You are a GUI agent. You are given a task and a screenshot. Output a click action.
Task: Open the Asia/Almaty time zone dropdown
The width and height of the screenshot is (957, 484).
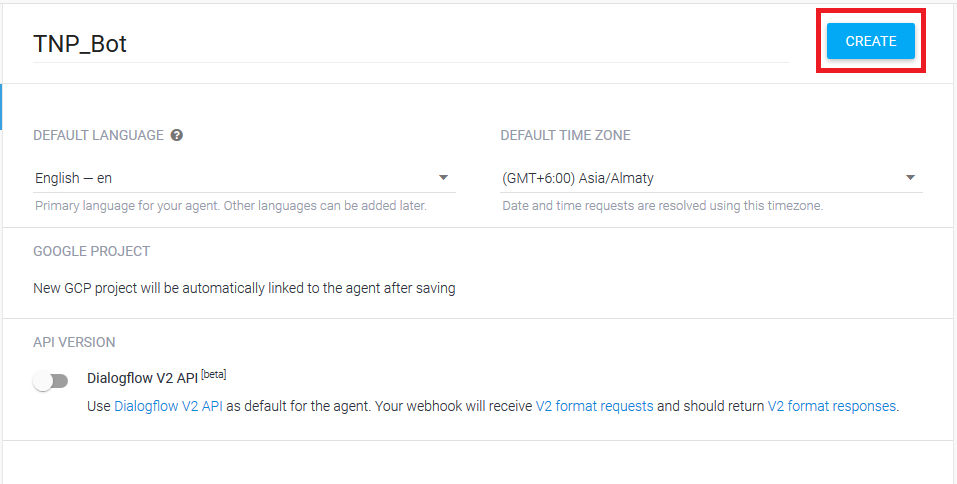(700, 178)
